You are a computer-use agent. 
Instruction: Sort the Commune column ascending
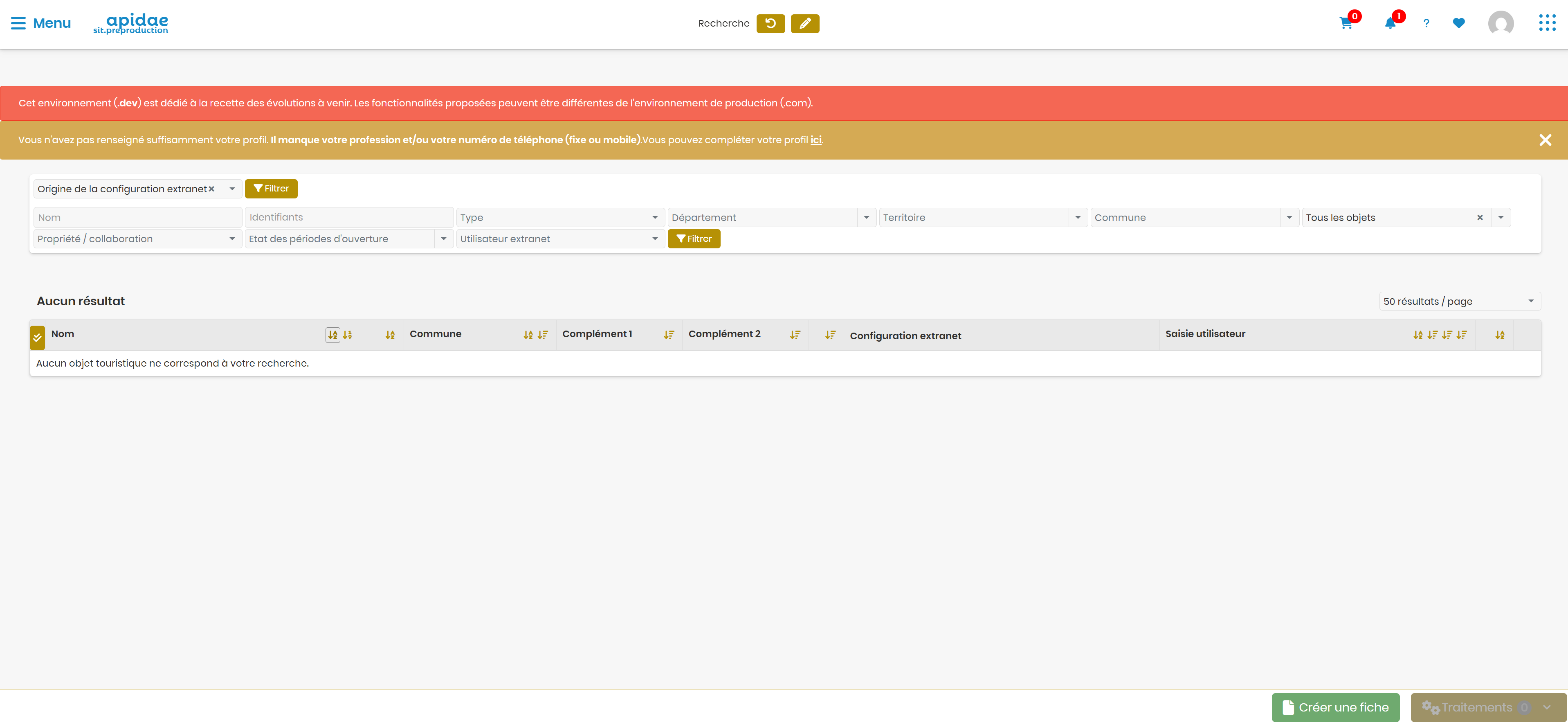pos(528,335)
